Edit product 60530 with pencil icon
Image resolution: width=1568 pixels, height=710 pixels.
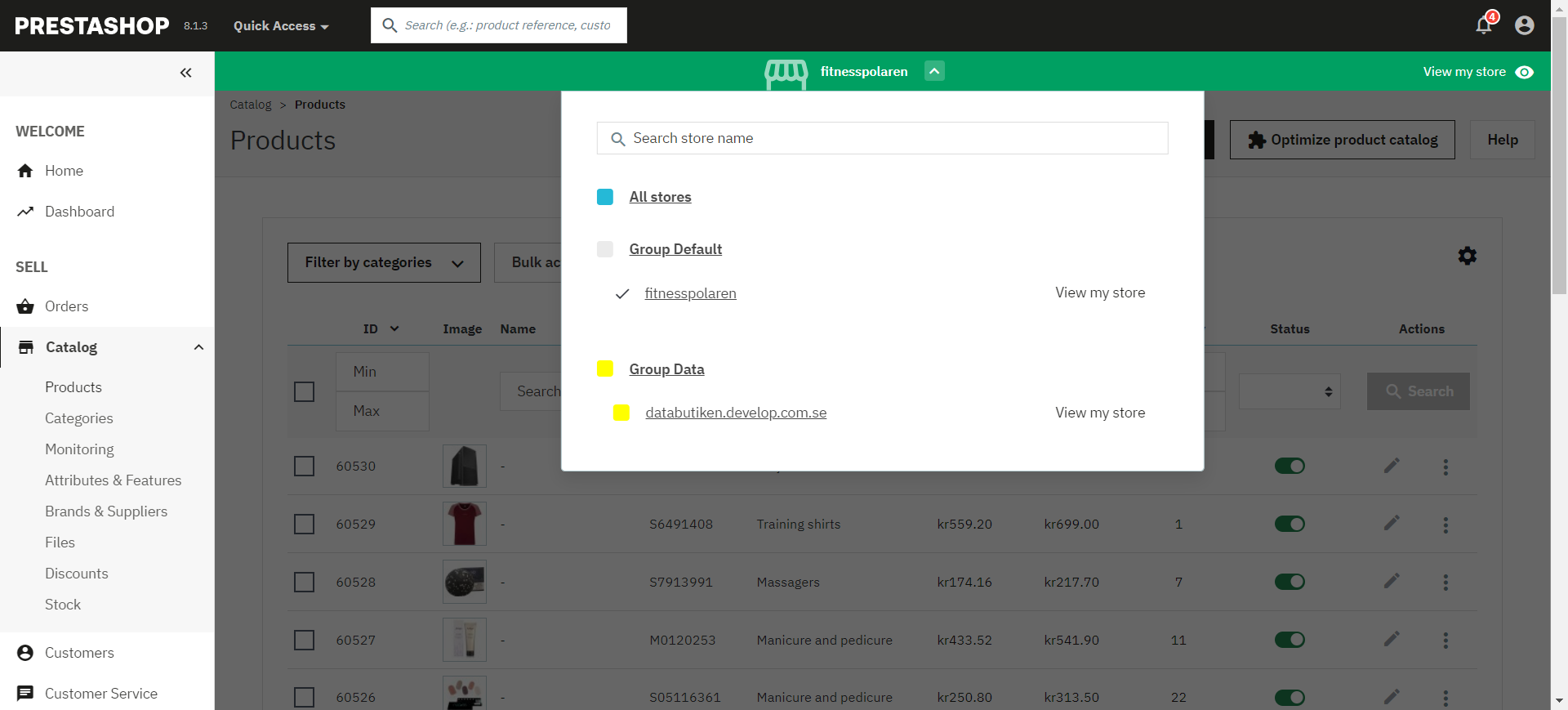(1392, 466)
